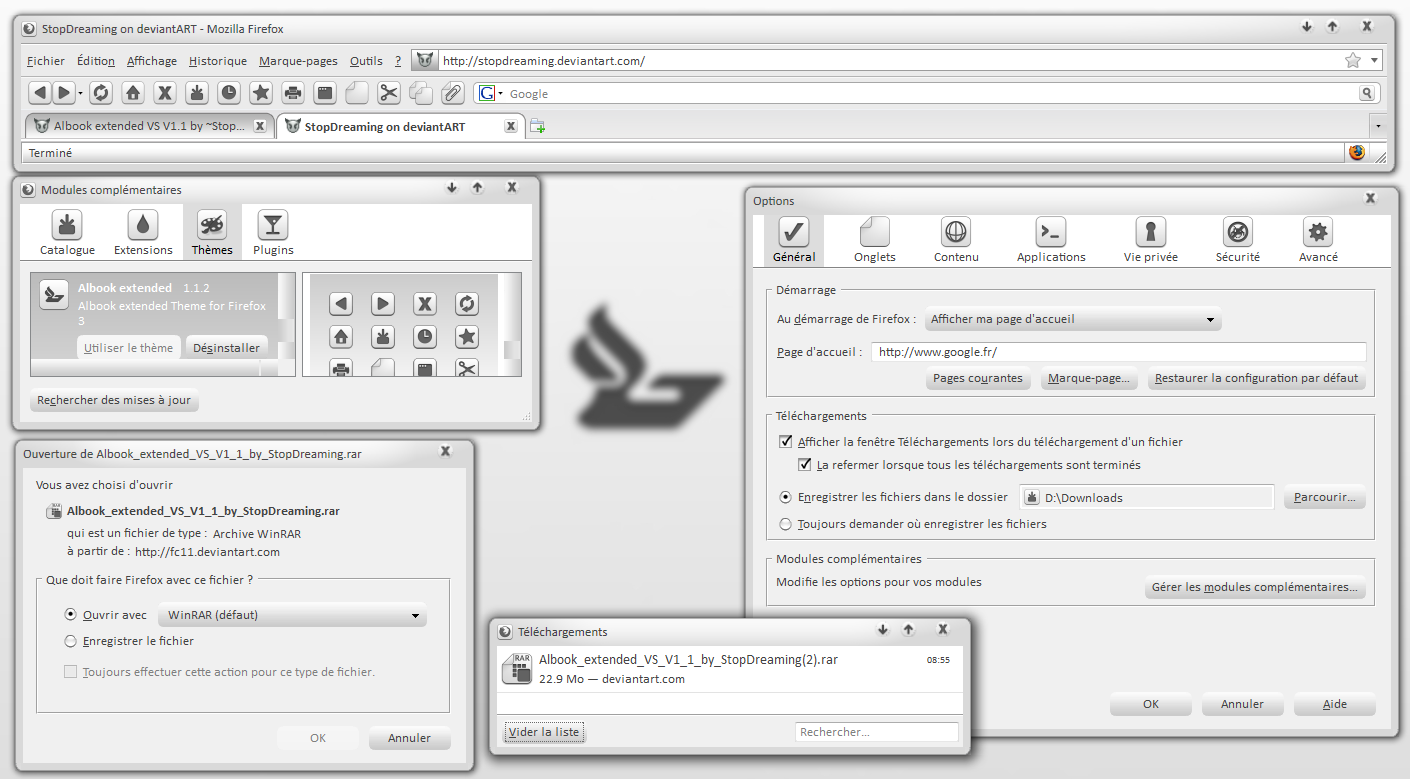Click the site favicon beside the URL
1410x779 pixels.
click(425, 61)
